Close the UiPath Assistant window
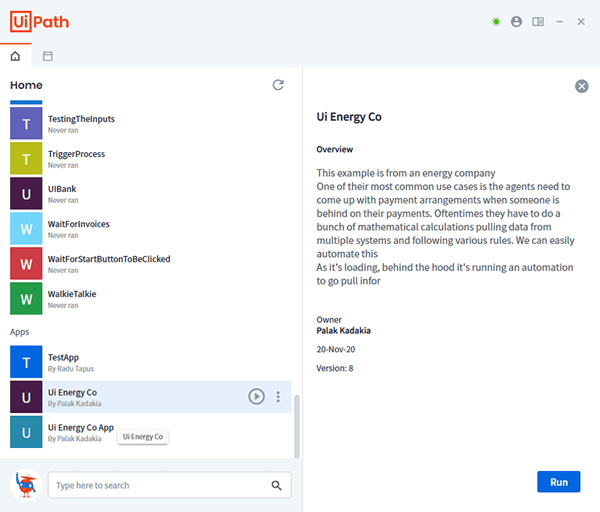Image resolution: width=600 pixels, height=512 pixels. 581,22
